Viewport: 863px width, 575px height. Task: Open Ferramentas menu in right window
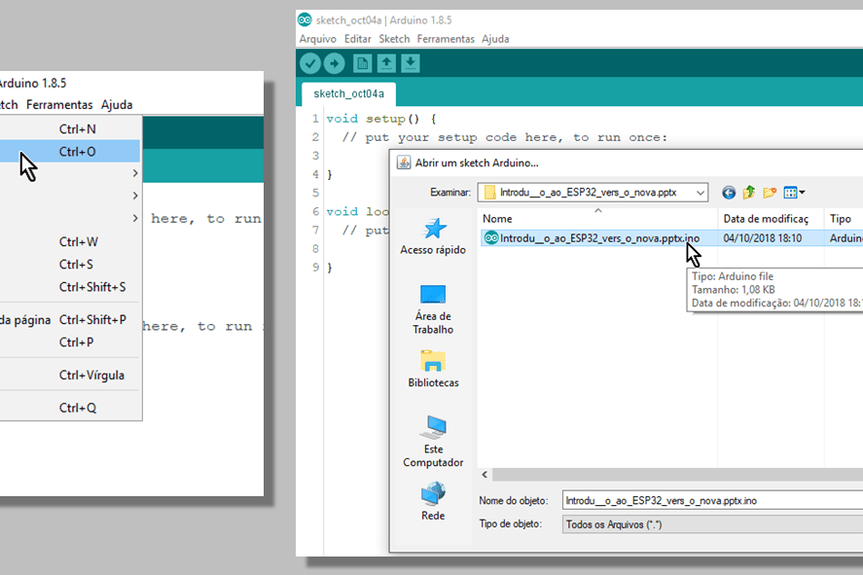[x=445, y=39]
